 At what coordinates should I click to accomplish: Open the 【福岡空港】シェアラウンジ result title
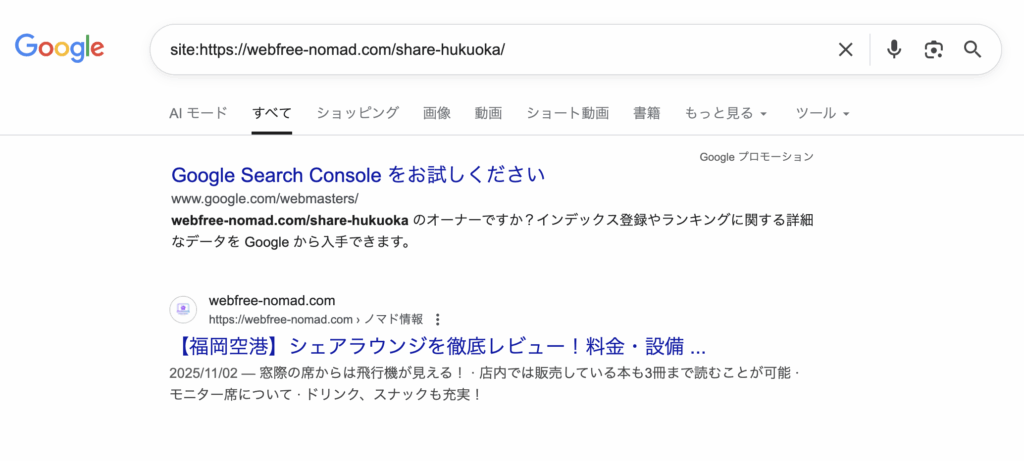pyautogui.click(x=438, y=348)
